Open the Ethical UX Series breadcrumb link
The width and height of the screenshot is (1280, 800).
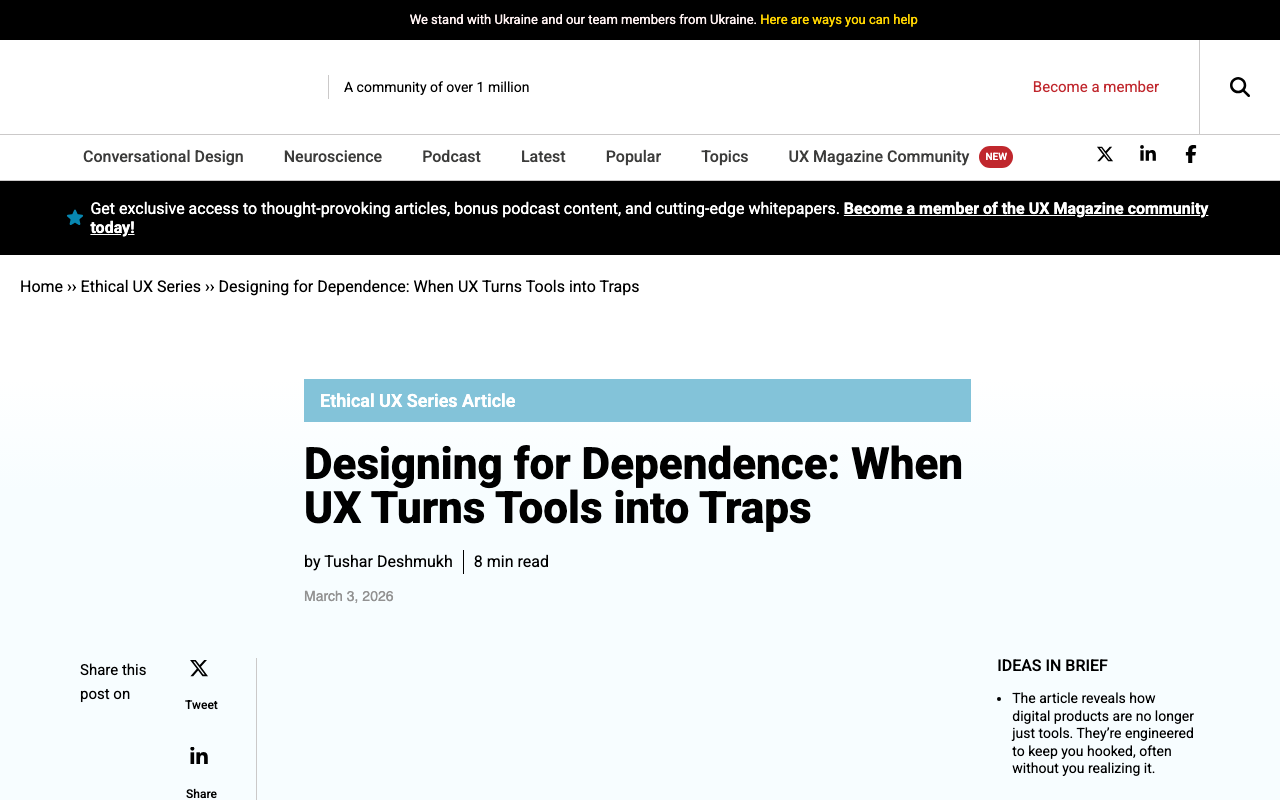pos(140,287)
